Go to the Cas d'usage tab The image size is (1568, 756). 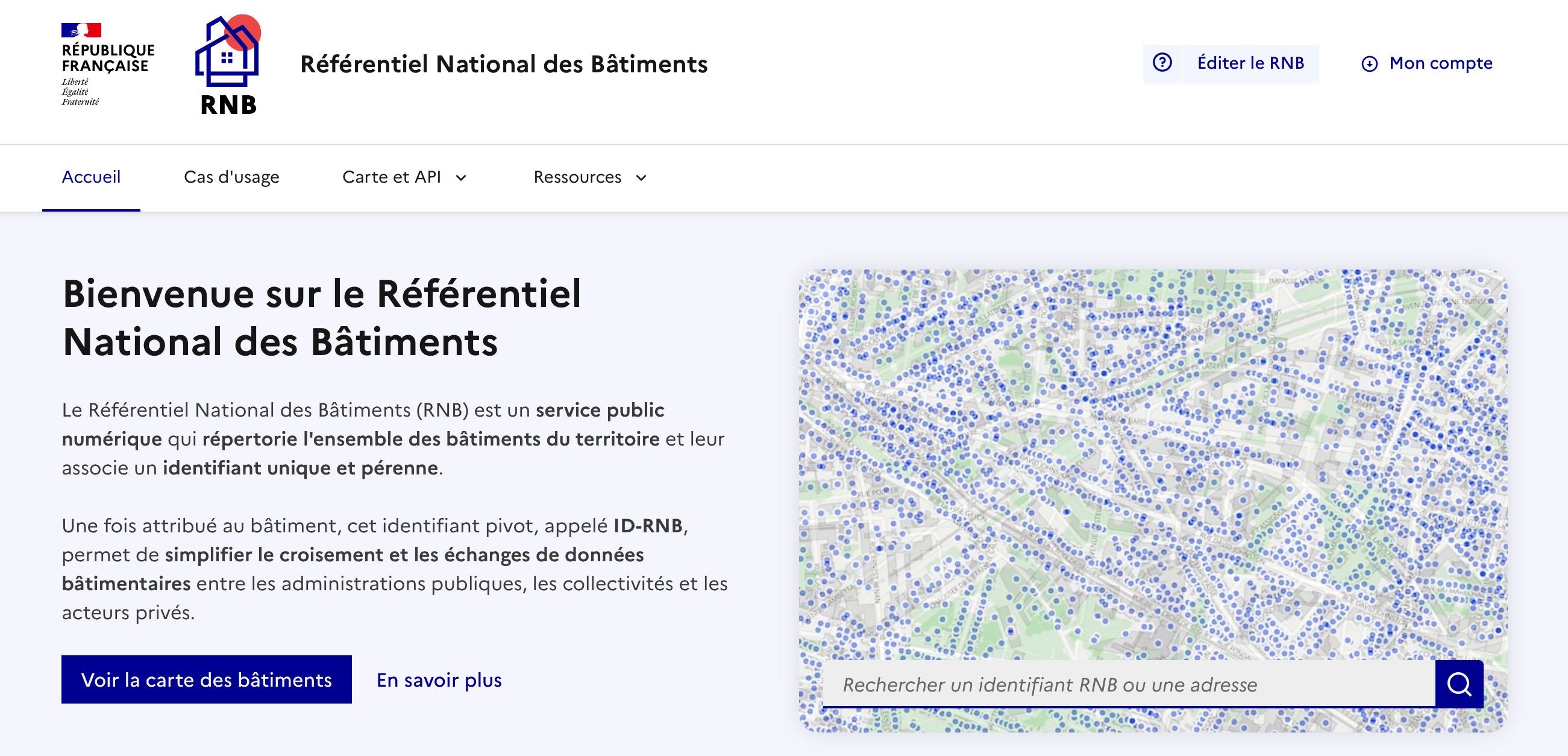[x=231, y=177]
